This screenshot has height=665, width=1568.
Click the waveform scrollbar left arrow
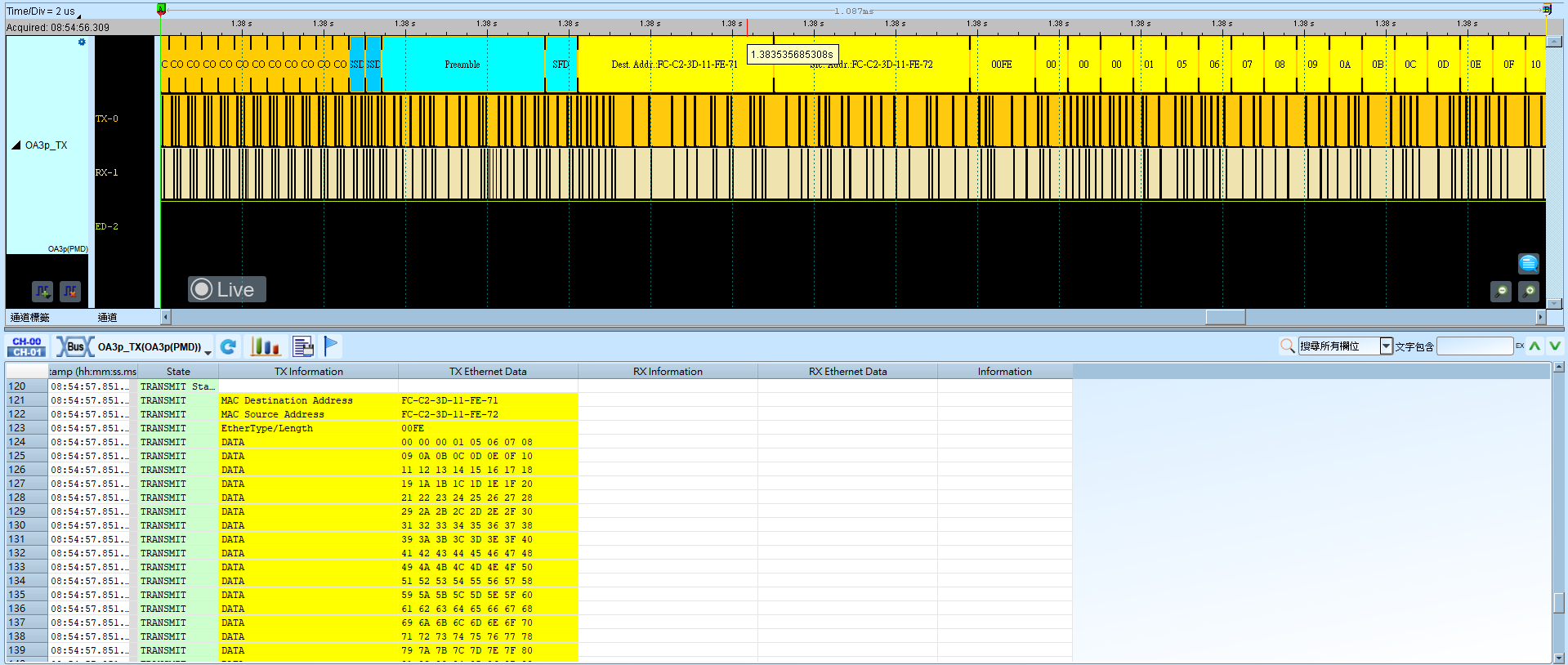pos(166,317)
